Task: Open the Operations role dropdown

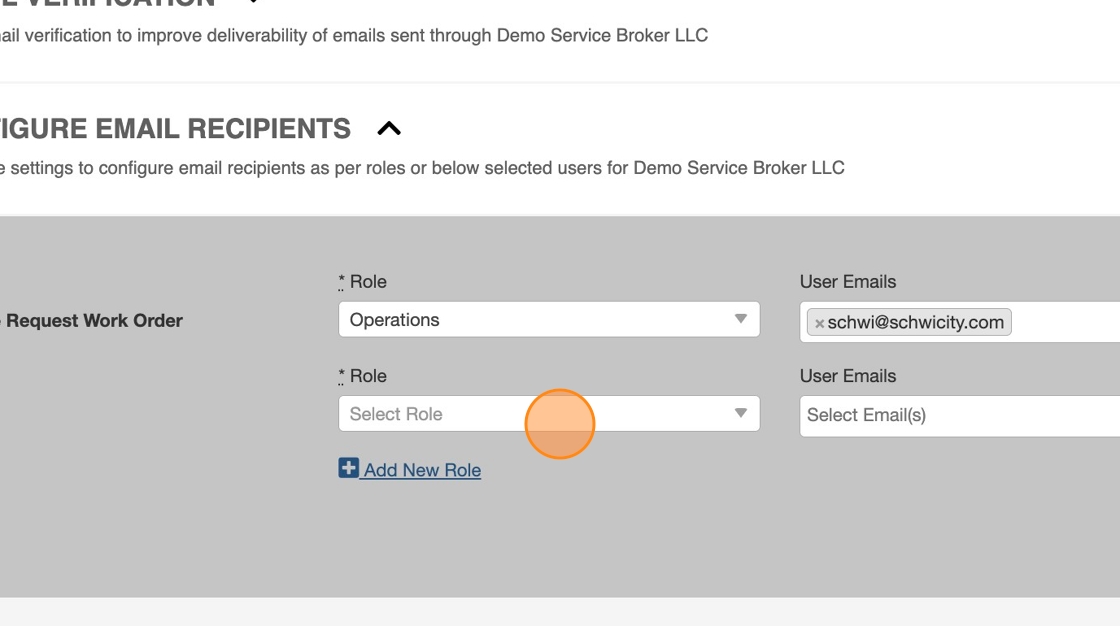Action: (530, 320)
